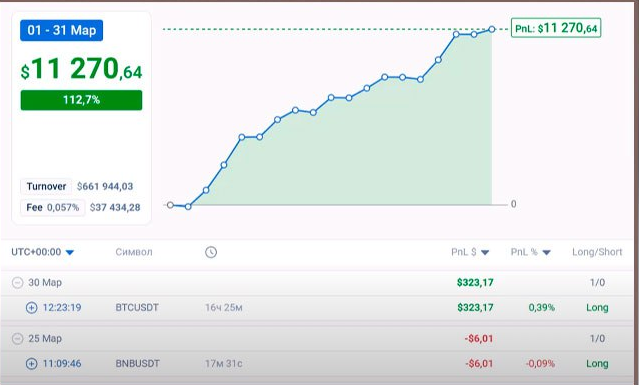Open the 01 - 31 Мар date range selector
The height and width of the screenshot is (385, 639).
point(62,31)
